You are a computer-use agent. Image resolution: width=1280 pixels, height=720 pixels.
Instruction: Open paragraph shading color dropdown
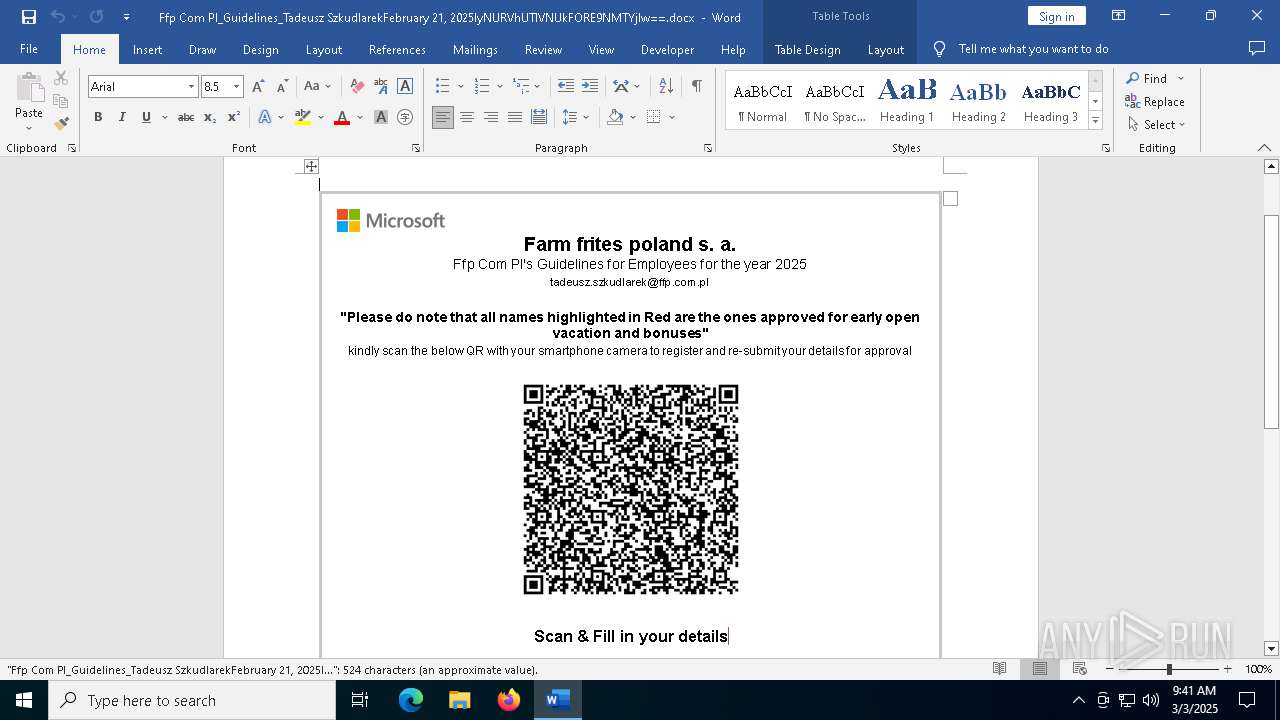[x=633, y=117]
